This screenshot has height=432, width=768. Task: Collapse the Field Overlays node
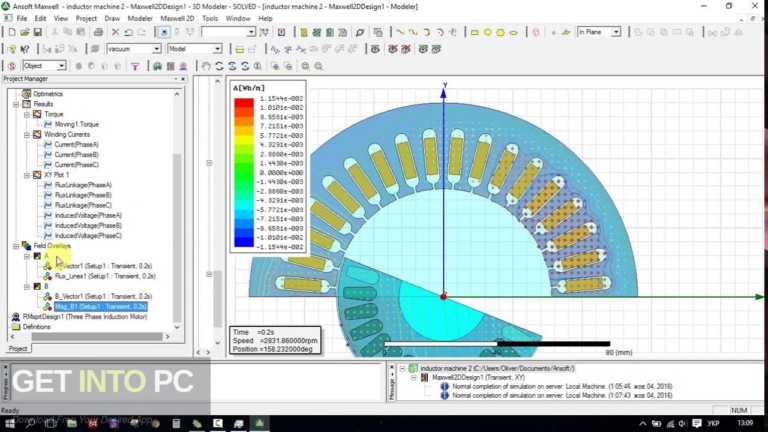tap(16, 246)
